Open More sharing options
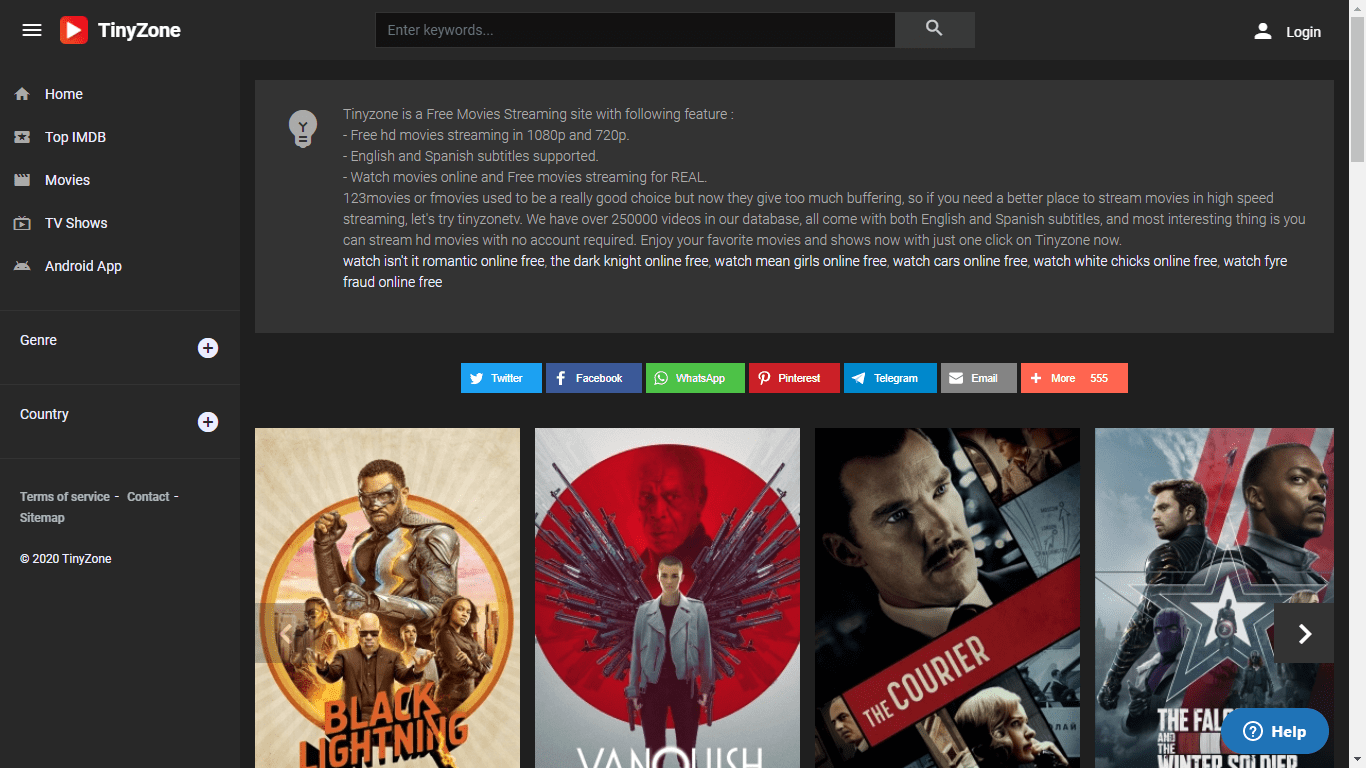 tap(1074, 378)
